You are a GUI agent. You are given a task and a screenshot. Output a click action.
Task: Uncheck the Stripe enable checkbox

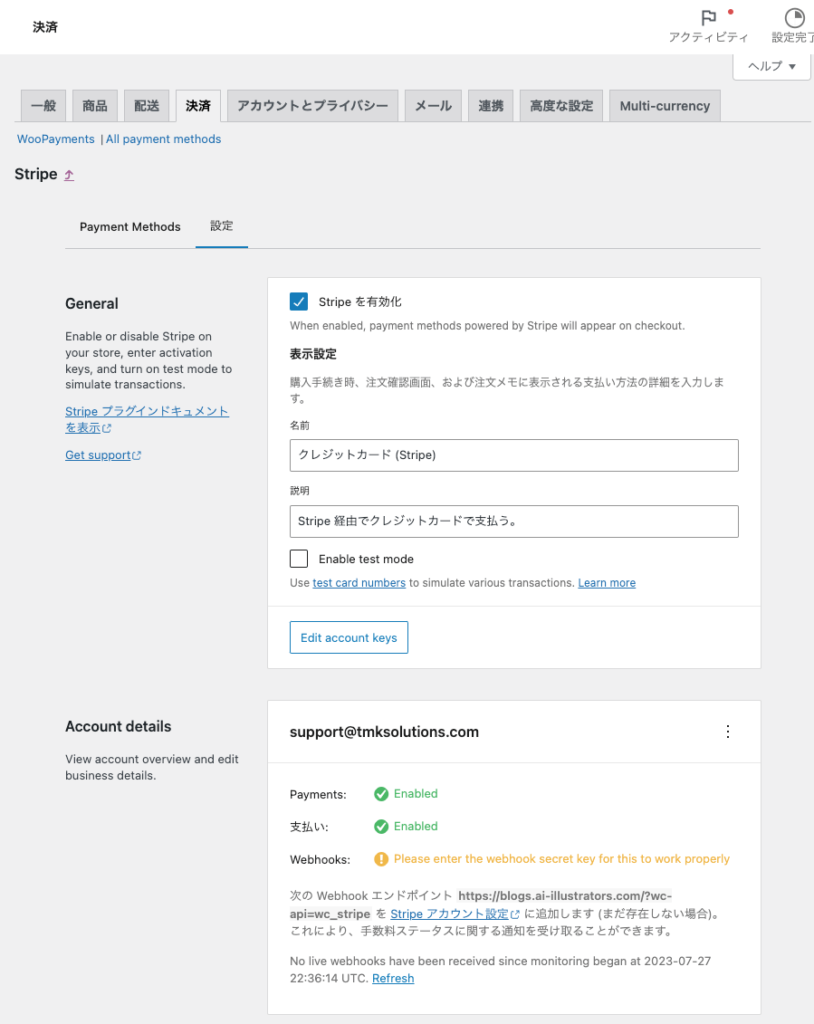pyautogui.click(x=299, y=302)
